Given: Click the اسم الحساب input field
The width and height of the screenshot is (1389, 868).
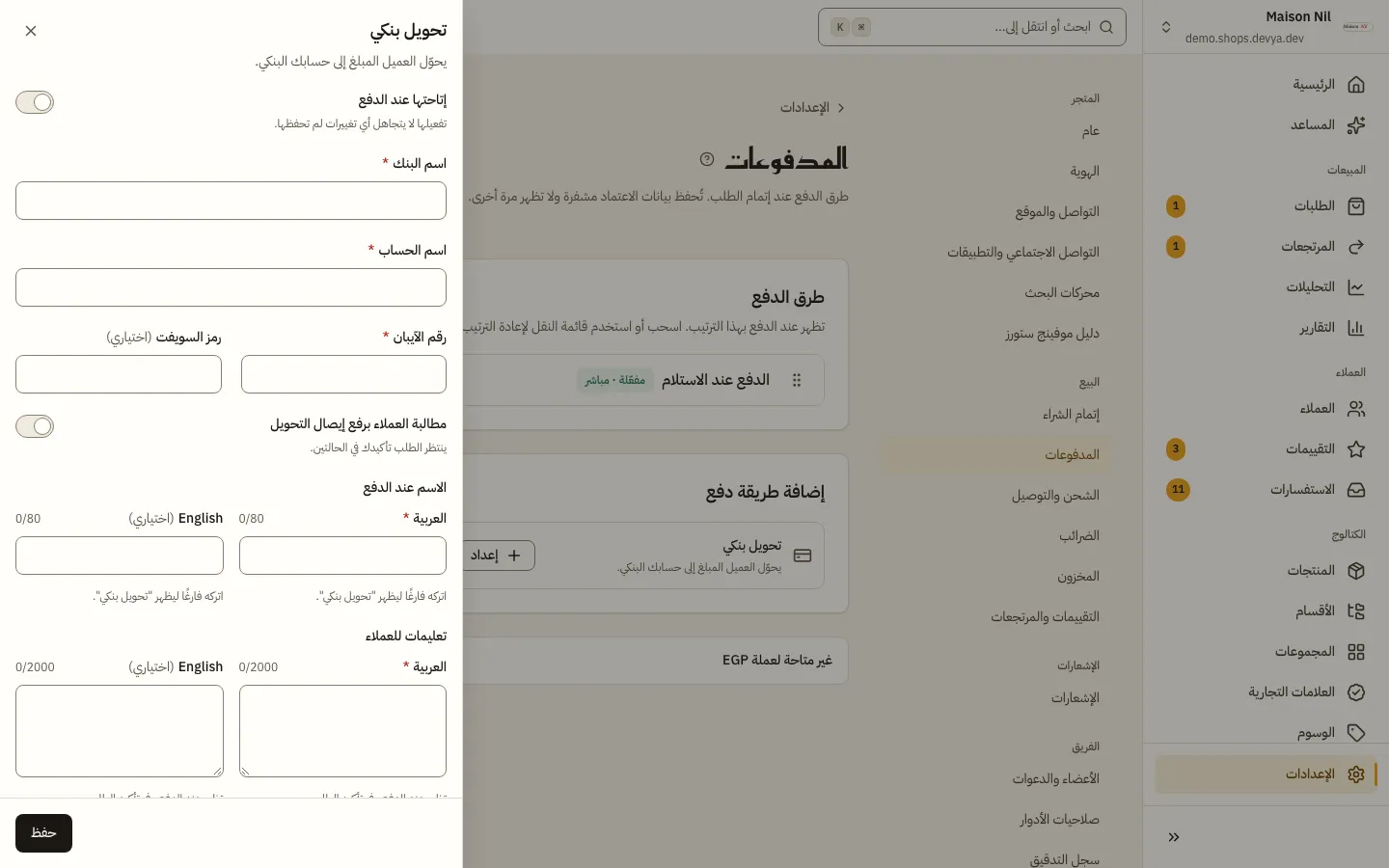Looking at the screenshot, I should click(231, 287).
